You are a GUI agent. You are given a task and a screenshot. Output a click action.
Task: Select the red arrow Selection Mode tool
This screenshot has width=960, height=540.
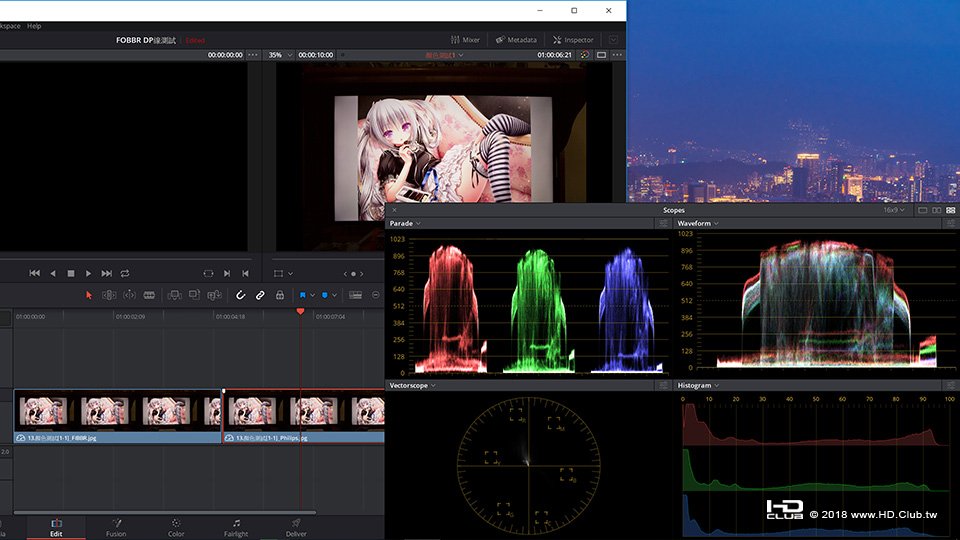click(x=89, y=295)
